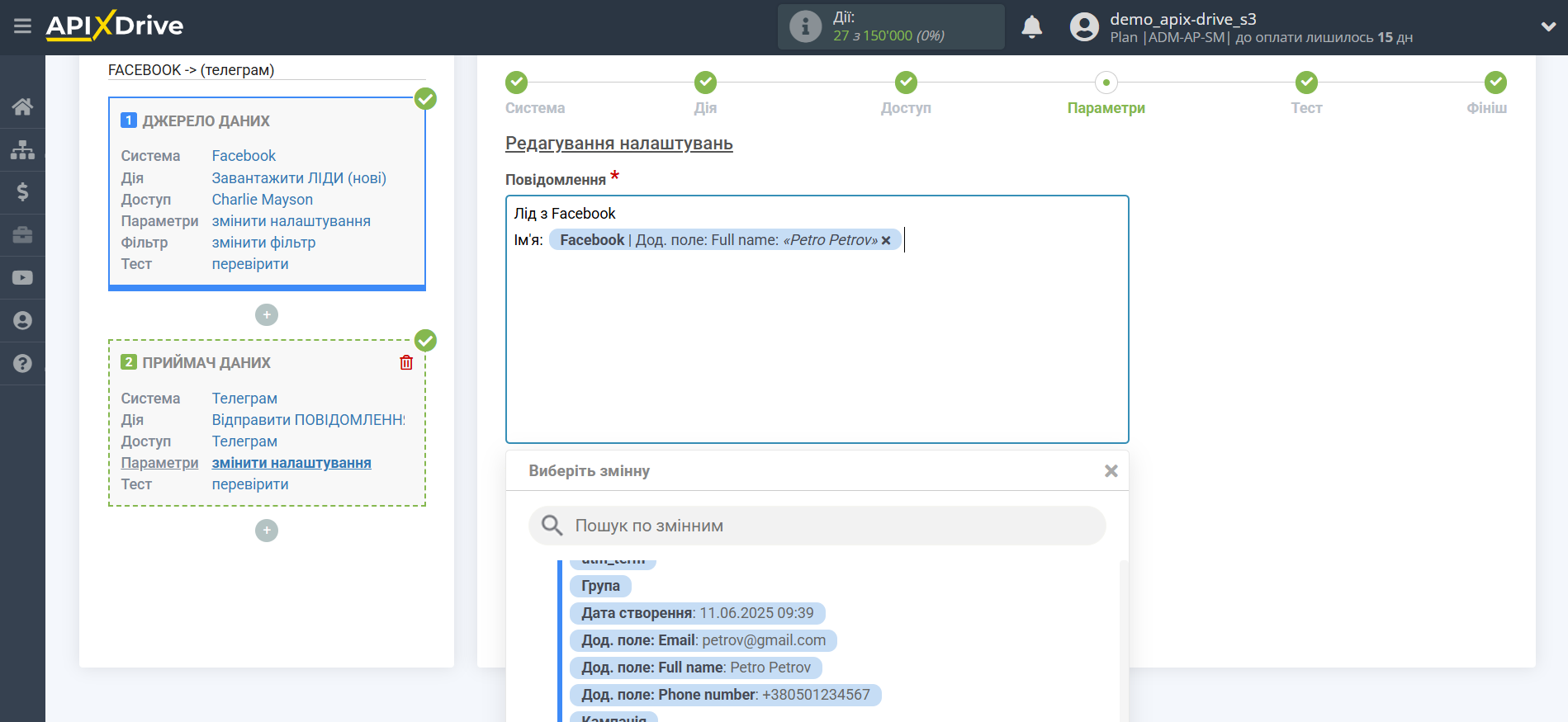Image resolution: width=1568 pixels, height=722 pixels.
Task: Close the variable selection panel
Action: (1111, 471)
